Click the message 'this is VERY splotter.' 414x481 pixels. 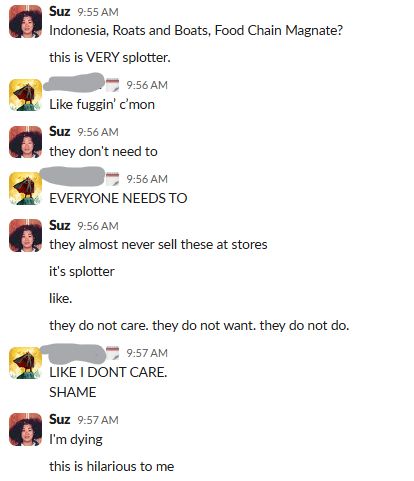tap(110, 57)
